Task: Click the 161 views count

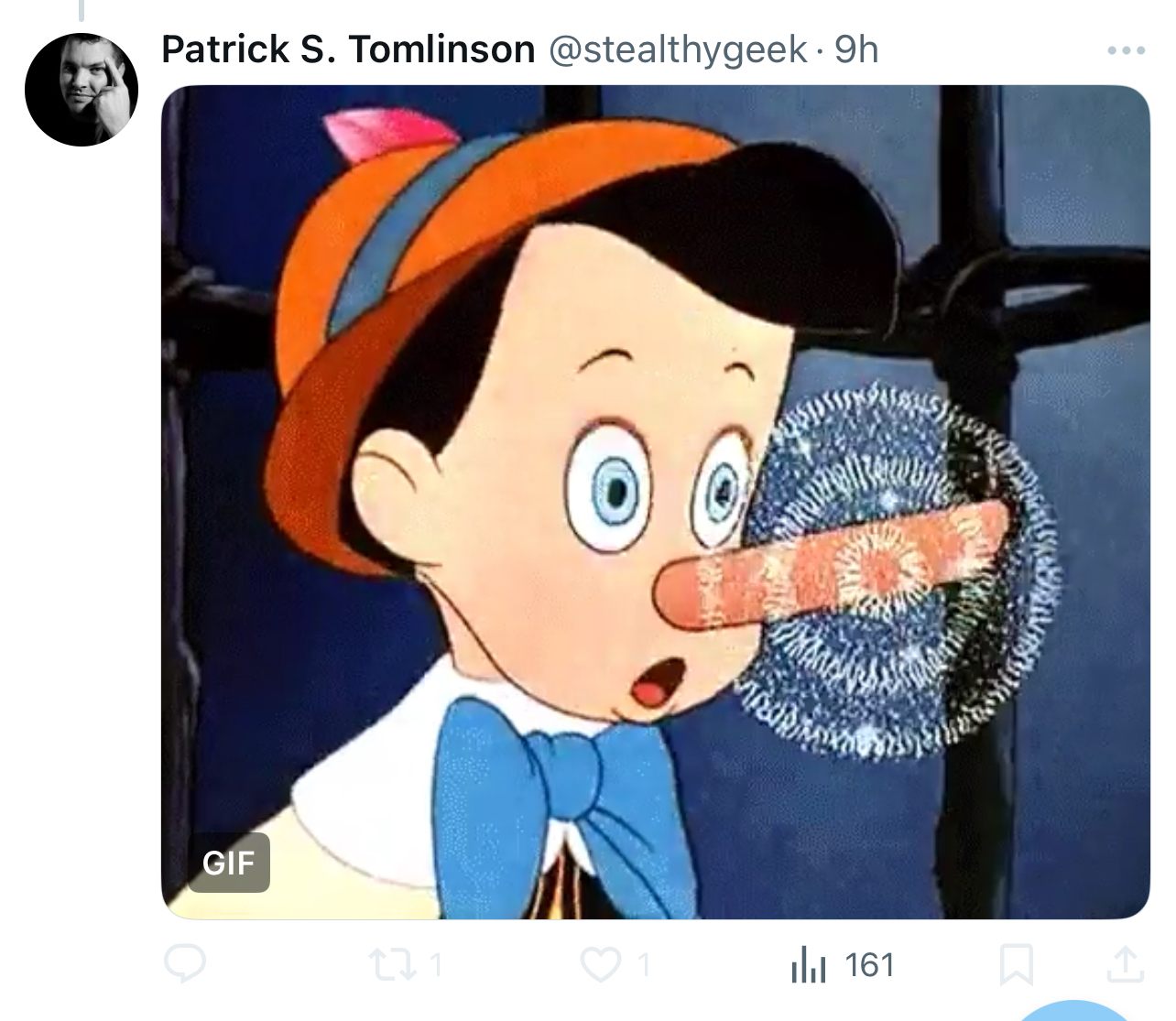Action: [x=869, y=965]
